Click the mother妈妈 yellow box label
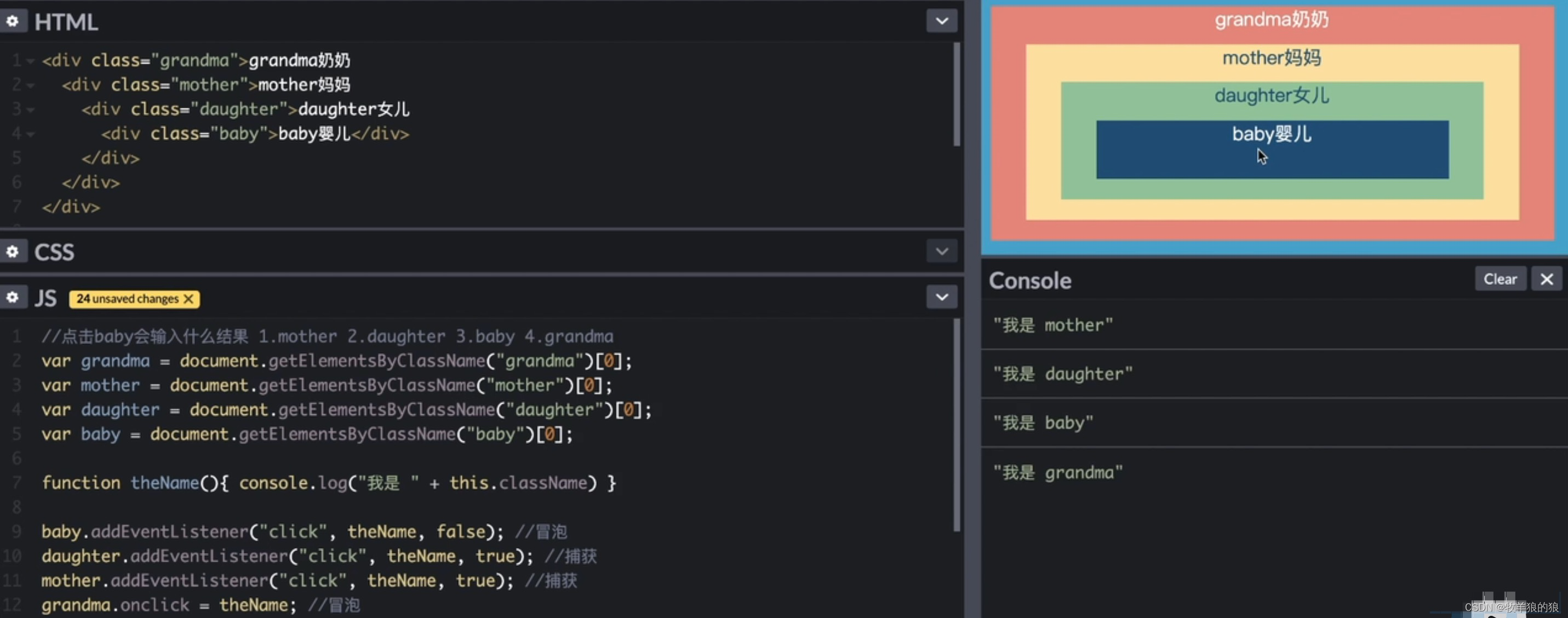 (1272, 59)
